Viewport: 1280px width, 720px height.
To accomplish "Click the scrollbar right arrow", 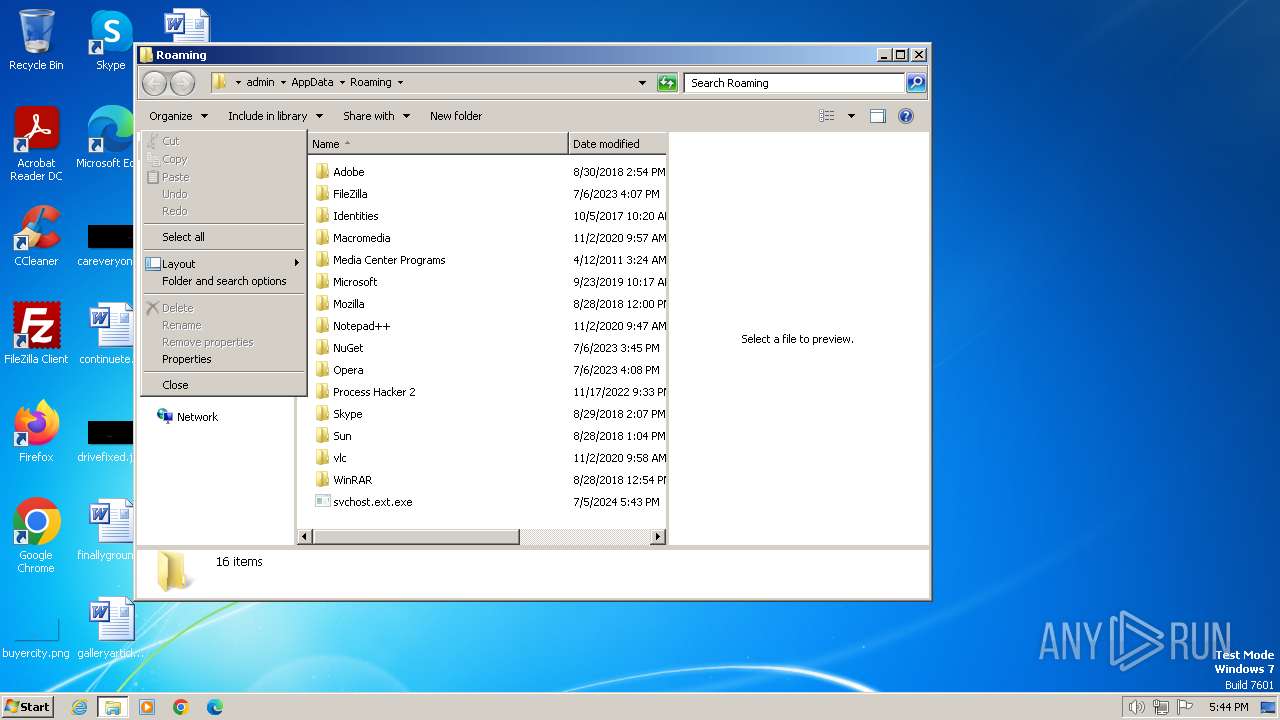I will click(x=658, y=537).
